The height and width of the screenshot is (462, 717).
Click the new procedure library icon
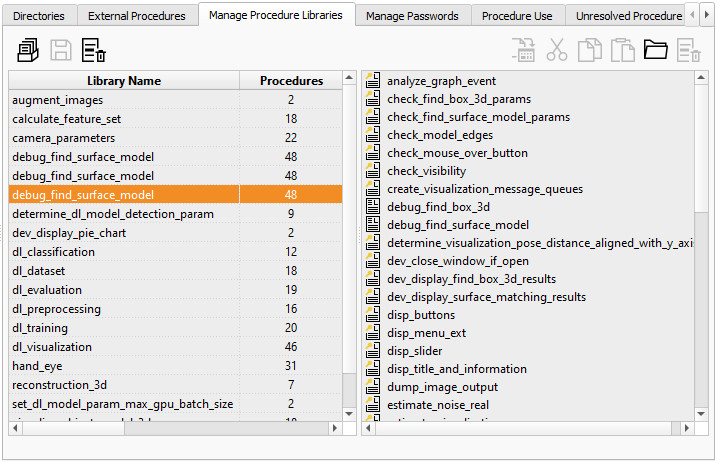(x=29, y=50)
